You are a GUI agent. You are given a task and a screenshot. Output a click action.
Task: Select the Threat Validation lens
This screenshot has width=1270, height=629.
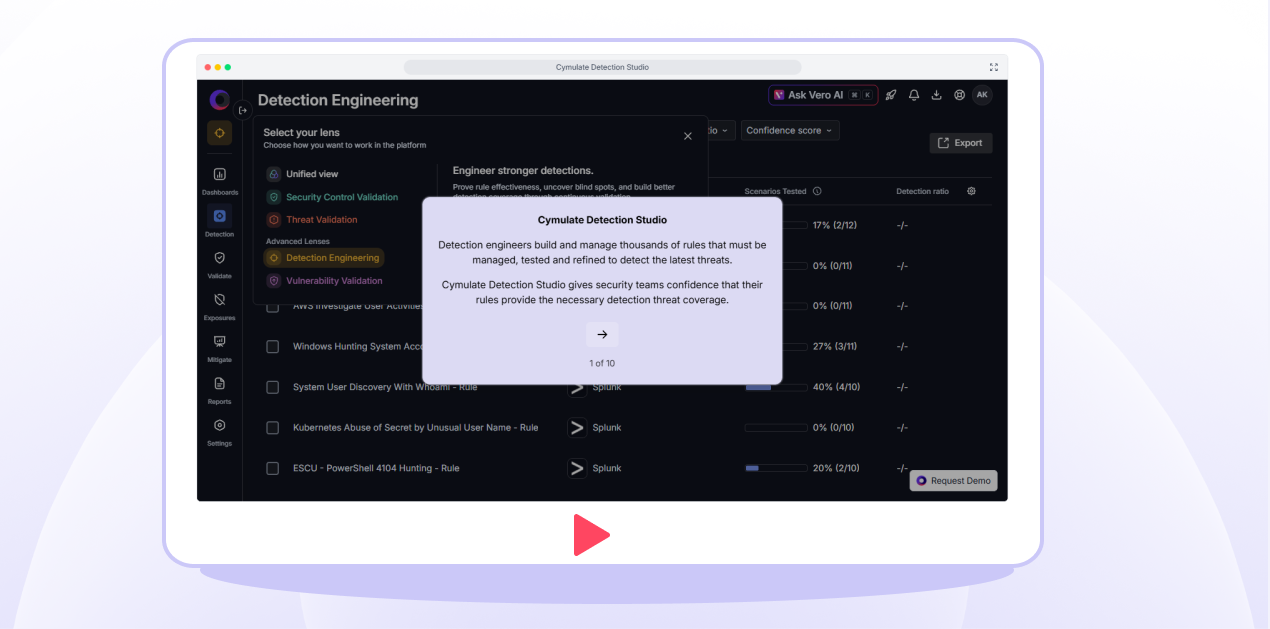[x=312, y=220]
